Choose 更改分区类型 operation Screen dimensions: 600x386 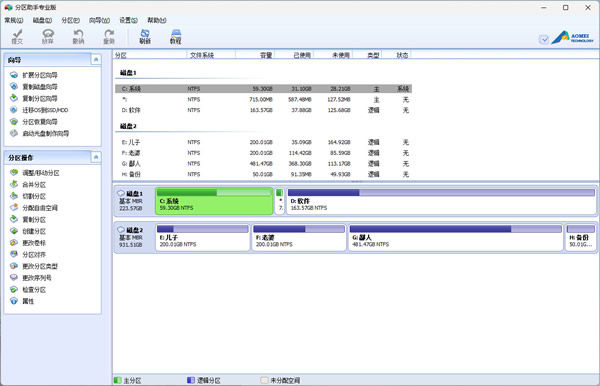(x=34, y=266)
